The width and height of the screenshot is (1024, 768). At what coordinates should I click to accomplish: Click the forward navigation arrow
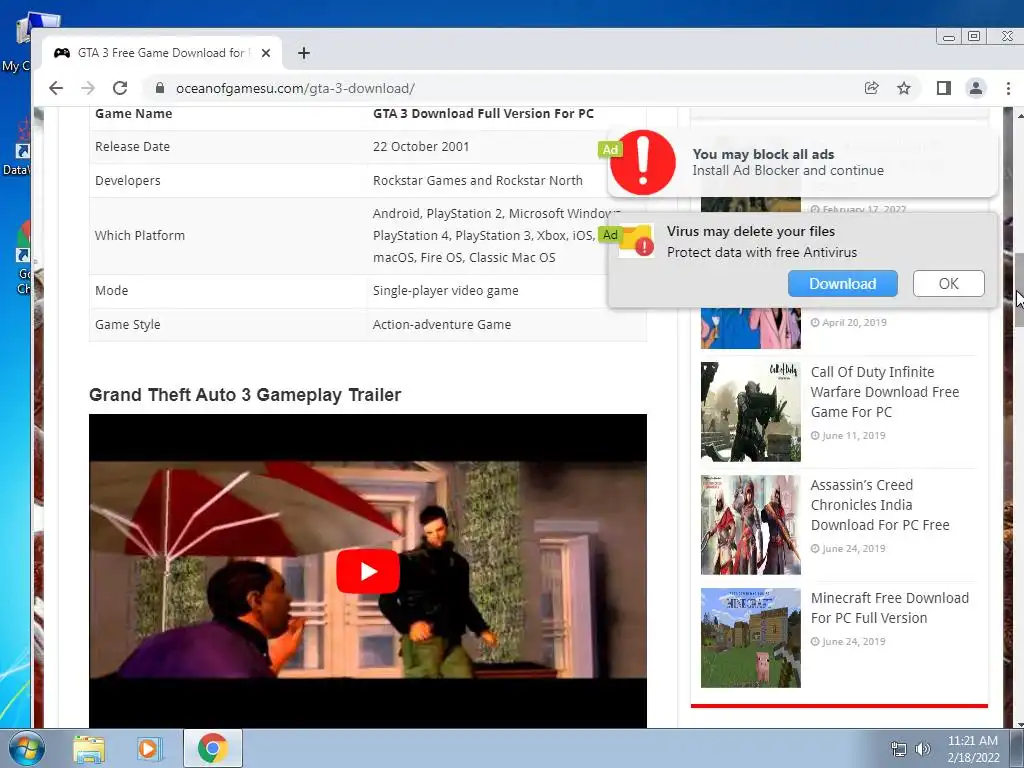pos(88,88)
